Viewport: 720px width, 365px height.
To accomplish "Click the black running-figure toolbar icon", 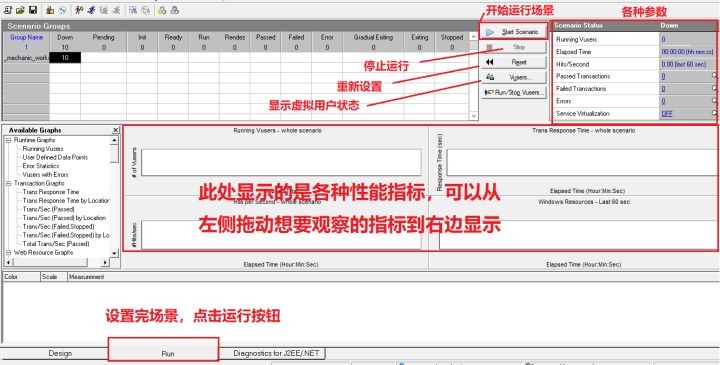I will [79, 10].
